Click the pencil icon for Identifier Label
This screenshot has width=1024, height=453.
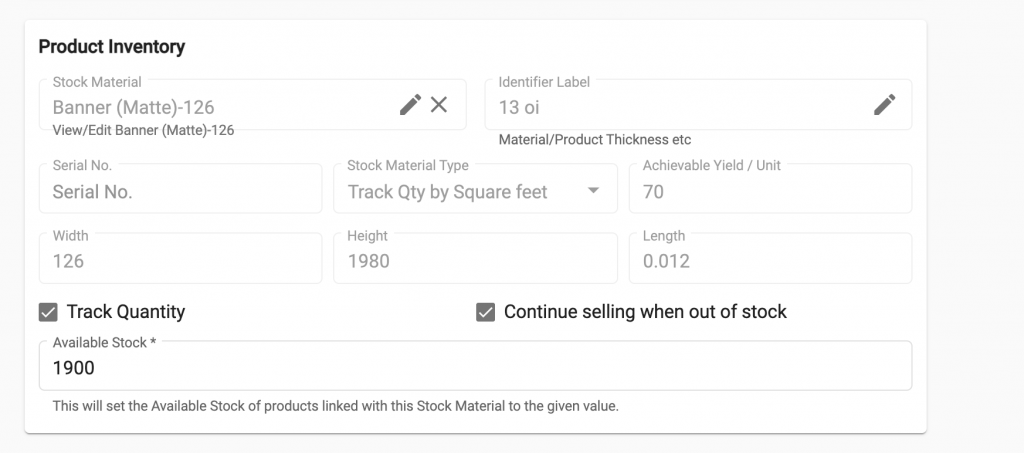pos(884,105)
